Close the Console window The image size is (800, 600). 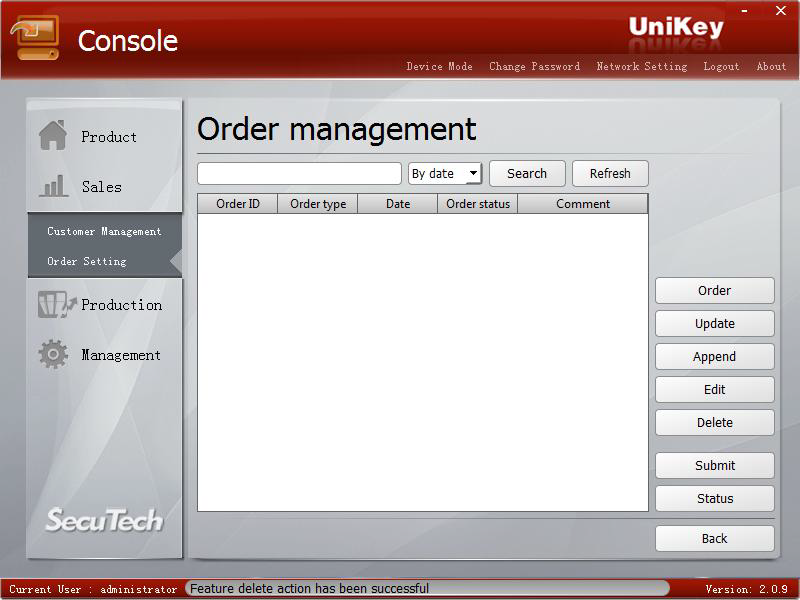781,11
